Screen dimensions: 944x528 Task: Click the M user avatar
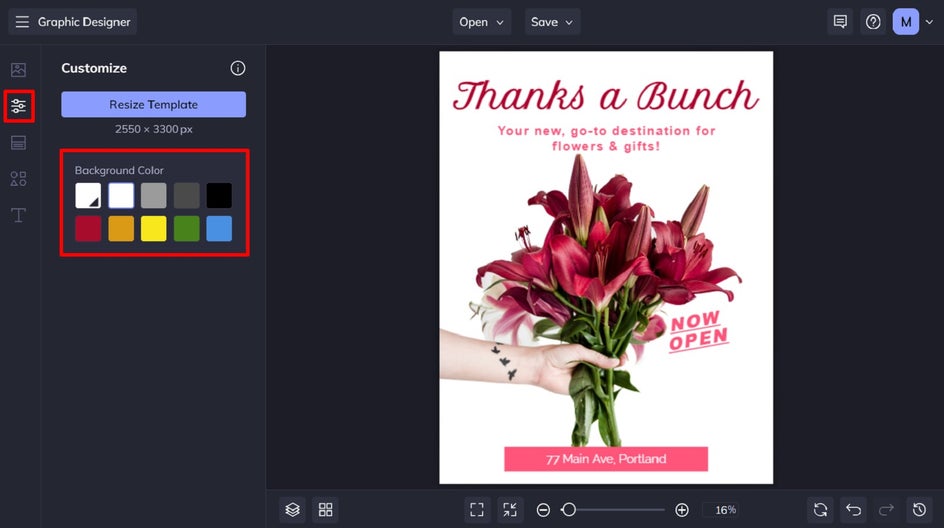pyautogui.click(x=905, y=22)
